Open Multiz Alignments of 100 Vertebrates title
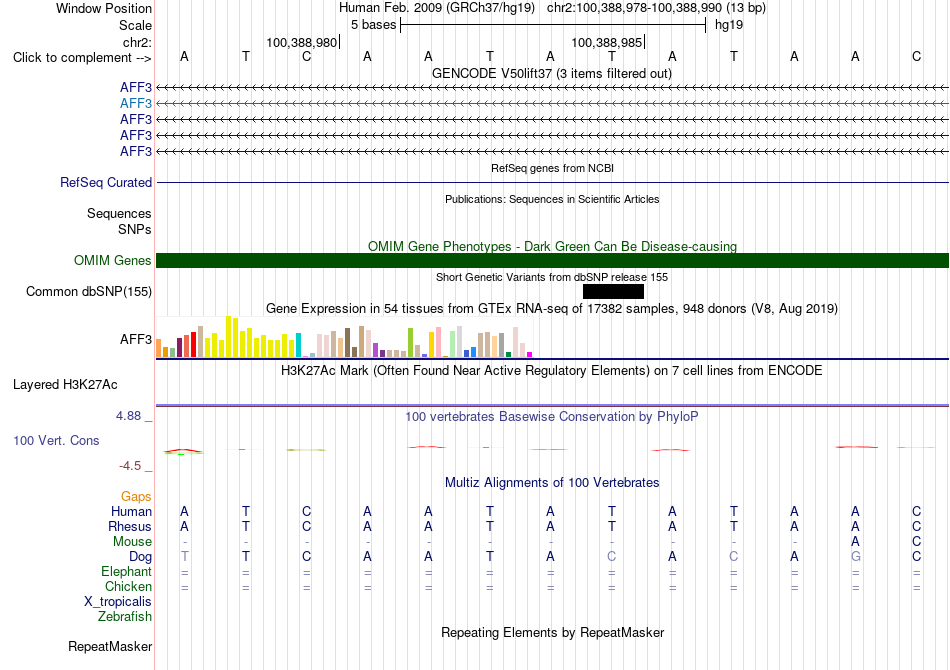Screen dimensions: 950x670 (x=552, y=482)
